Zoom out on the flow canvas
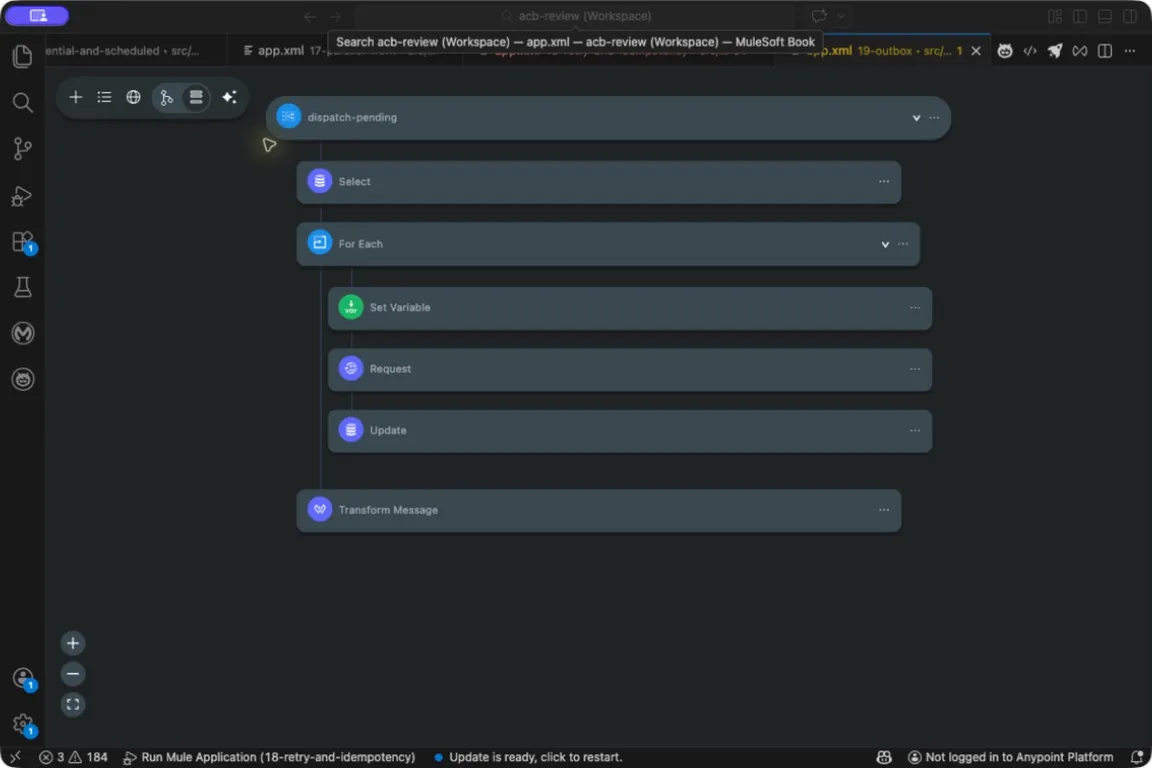This screenshot has height=768, width=1152. pos(73,674)
